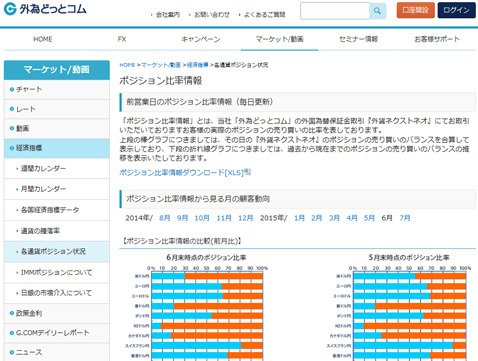Click the 6月 current month text
Image resolution: width=478 pixels, height=361 pixels.
pyautogui.click(x=387, y=218)
